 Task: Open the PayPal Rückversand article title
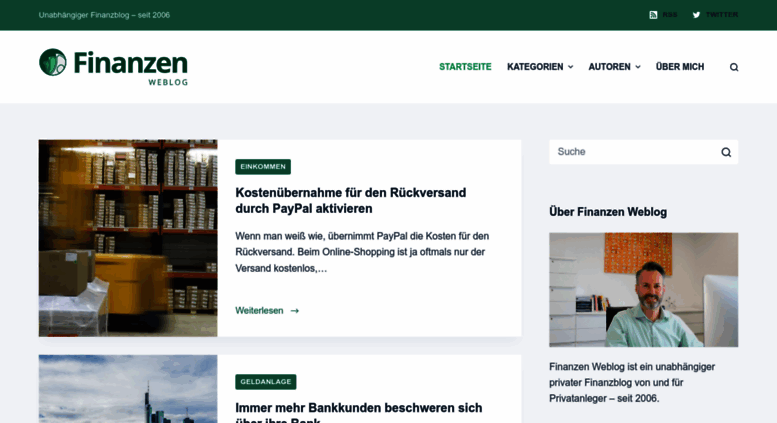[350, 201]
